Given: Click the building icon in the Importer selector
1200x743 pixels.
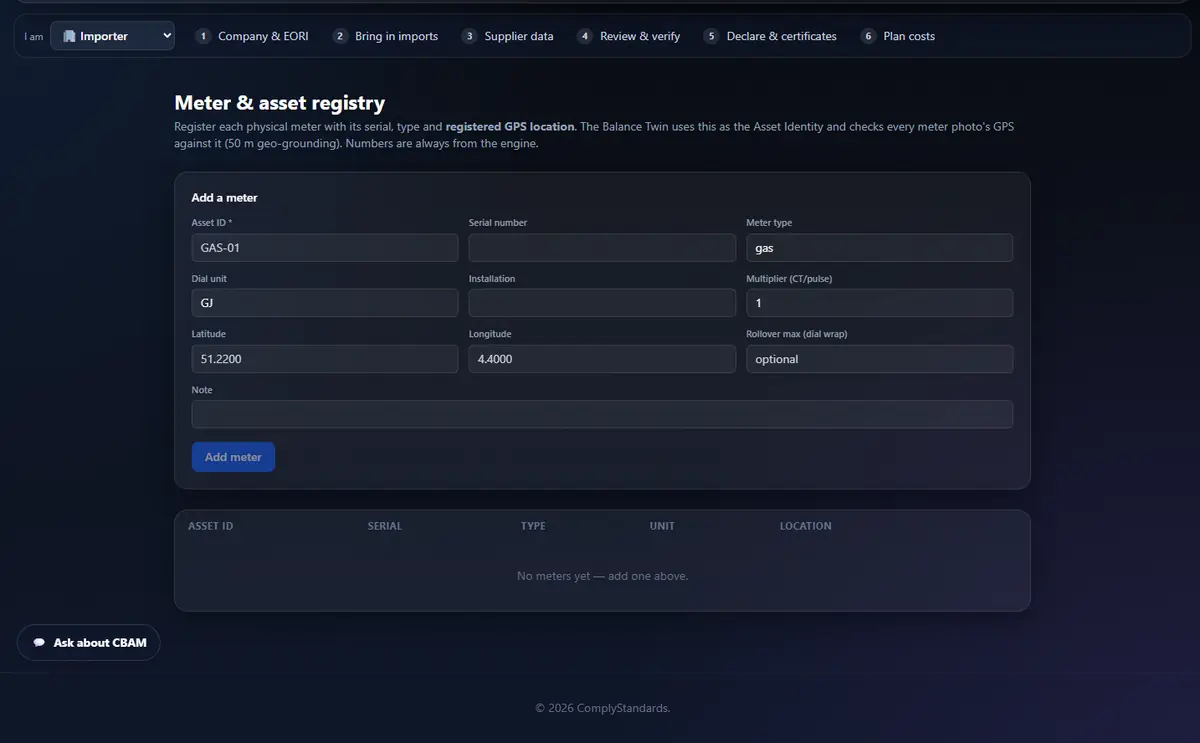Looking at the screenshot, I should point(69,36).
